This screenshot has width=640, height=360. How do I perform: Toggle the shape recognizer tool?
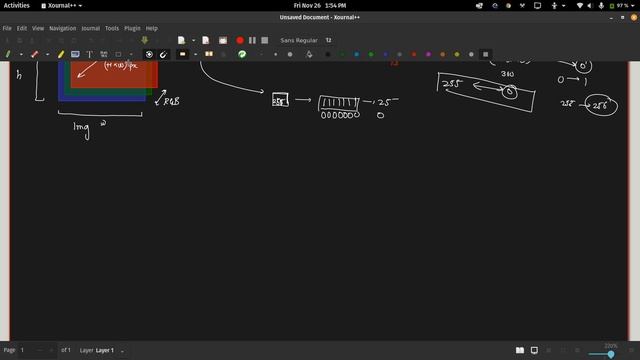point(149,54)
